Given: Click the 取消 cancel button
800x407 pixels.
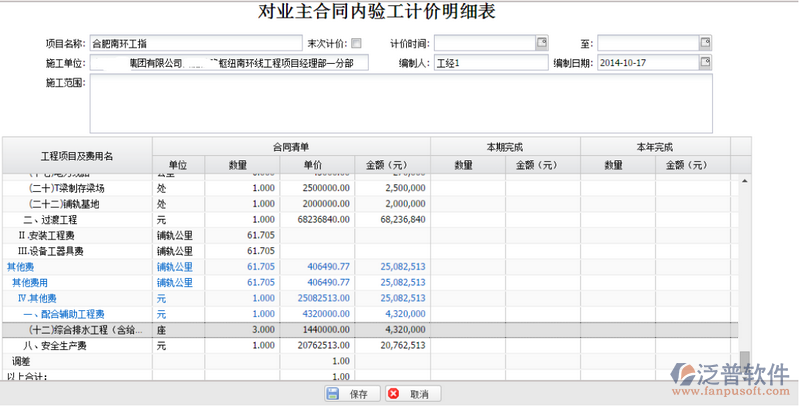Looking at the screenshot, I should coord(410,394).
